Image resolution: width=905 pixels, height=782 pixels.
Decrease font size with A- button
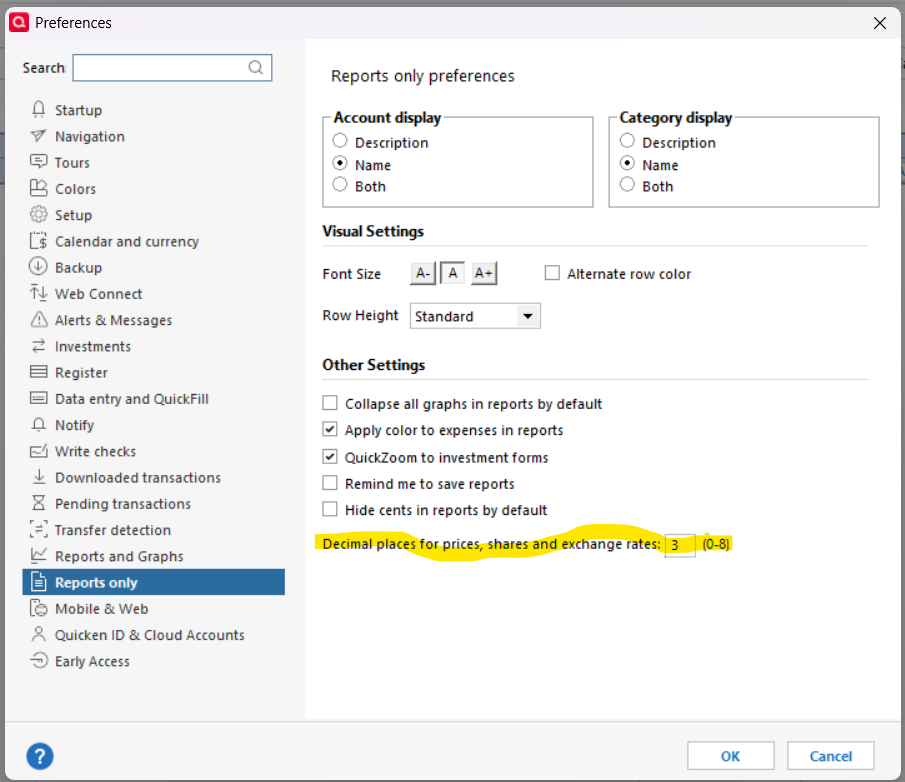[x=423, y=273]
